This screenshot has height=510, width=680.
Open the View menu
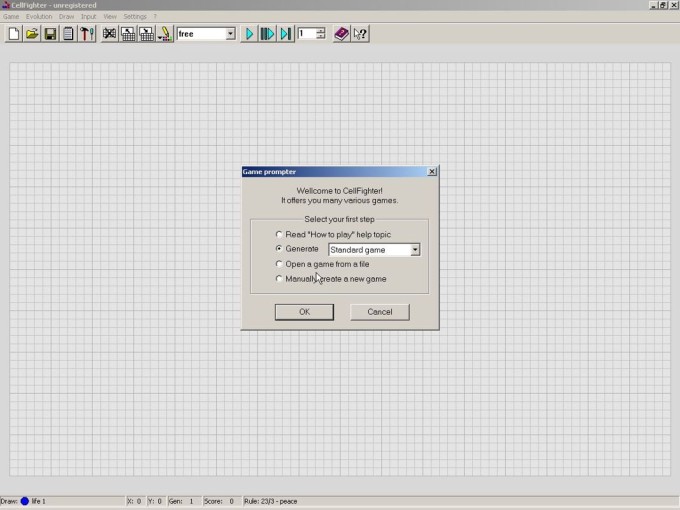point(110,16)
